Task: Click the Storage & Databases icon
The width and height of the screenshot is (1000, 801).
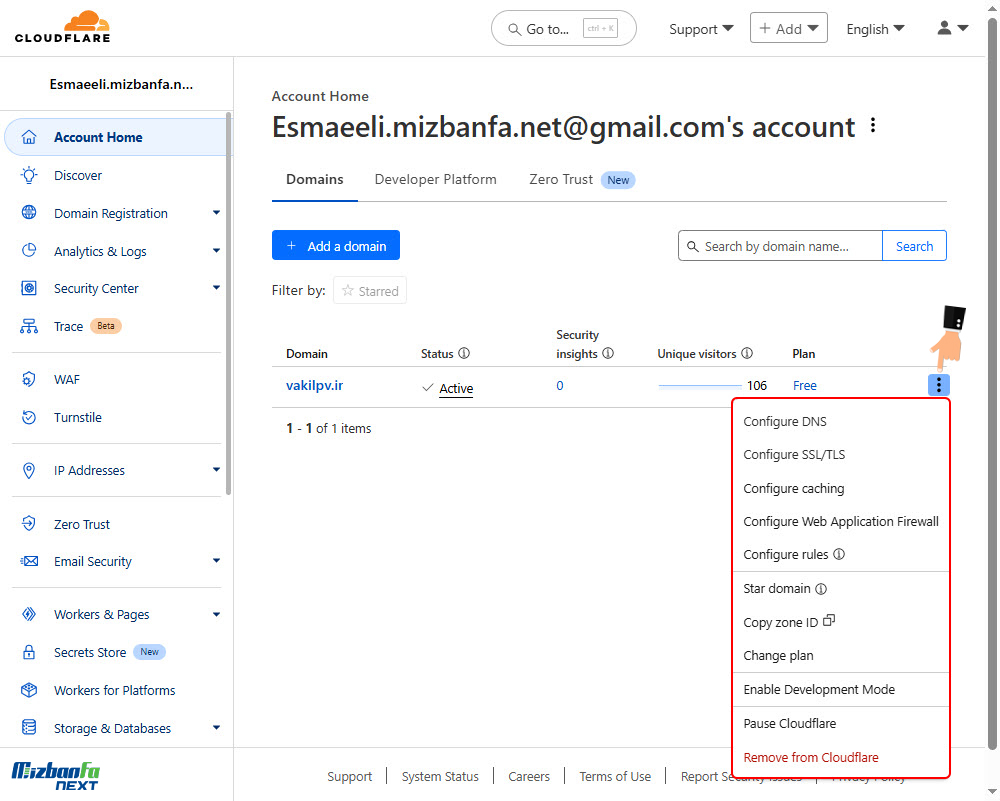Action: pos(29,728)
